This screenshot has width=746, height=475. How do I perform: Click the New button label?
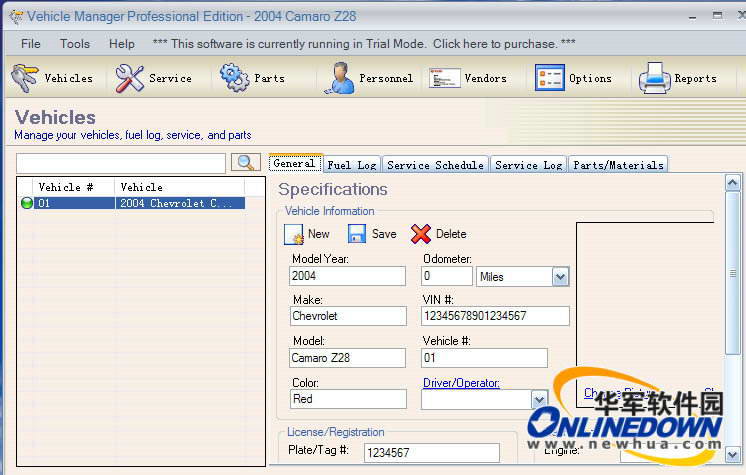[319, 234]
